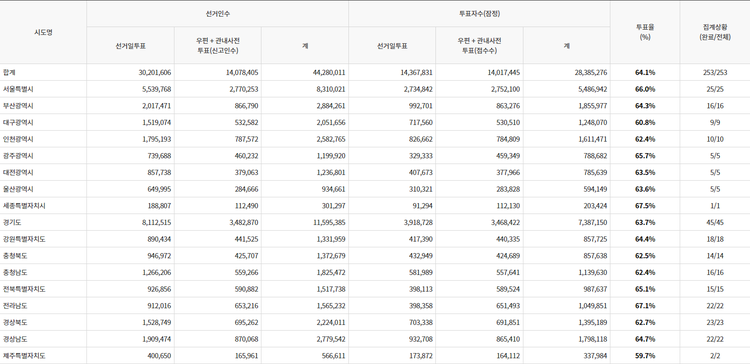Select the 경기도 row label
This screenshot has width=750, height=364.
pyautogui.click(x=12, y=222)
